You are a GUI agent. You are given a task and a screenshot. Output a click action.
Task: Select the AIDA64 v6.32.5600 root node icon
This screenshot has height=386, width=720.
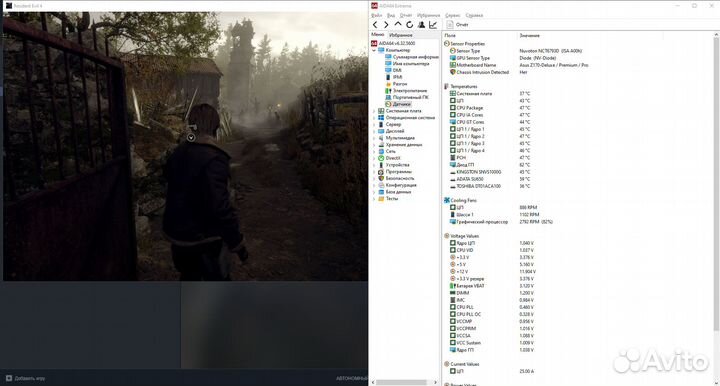374,43
